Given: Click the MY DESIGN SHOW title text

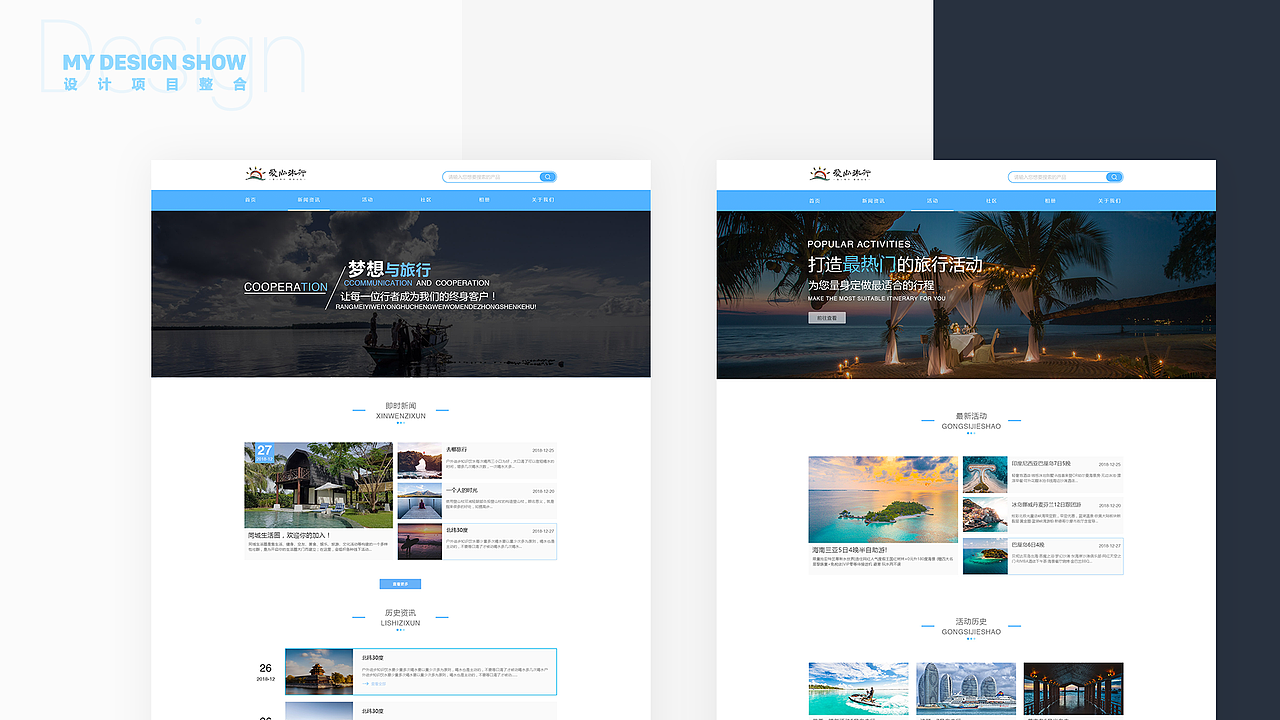Looking at the screenshot, I should (x=154, y=62).
